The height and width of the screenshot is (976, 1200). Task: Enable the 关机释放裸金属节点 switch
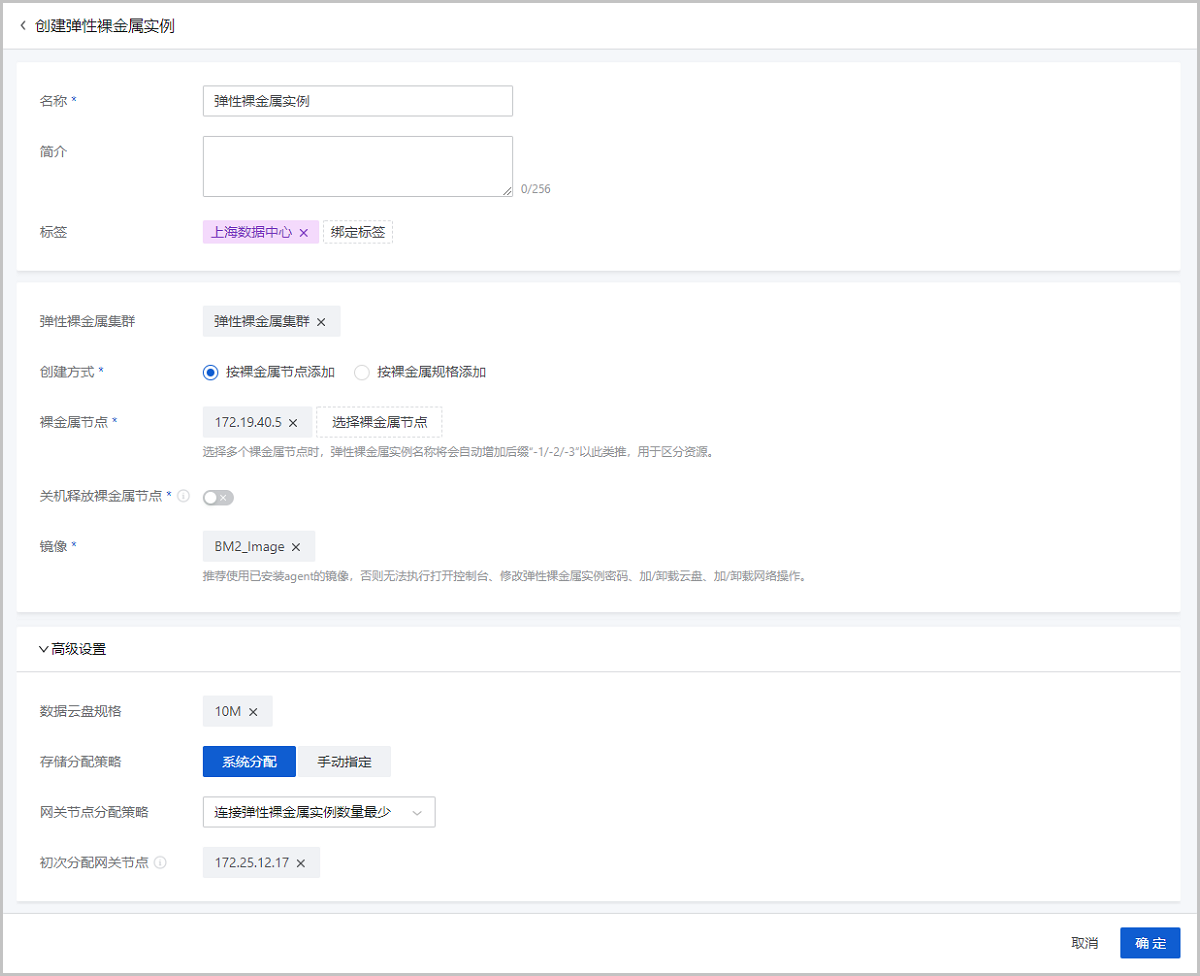pyautogui.click(x=218, y=496)
